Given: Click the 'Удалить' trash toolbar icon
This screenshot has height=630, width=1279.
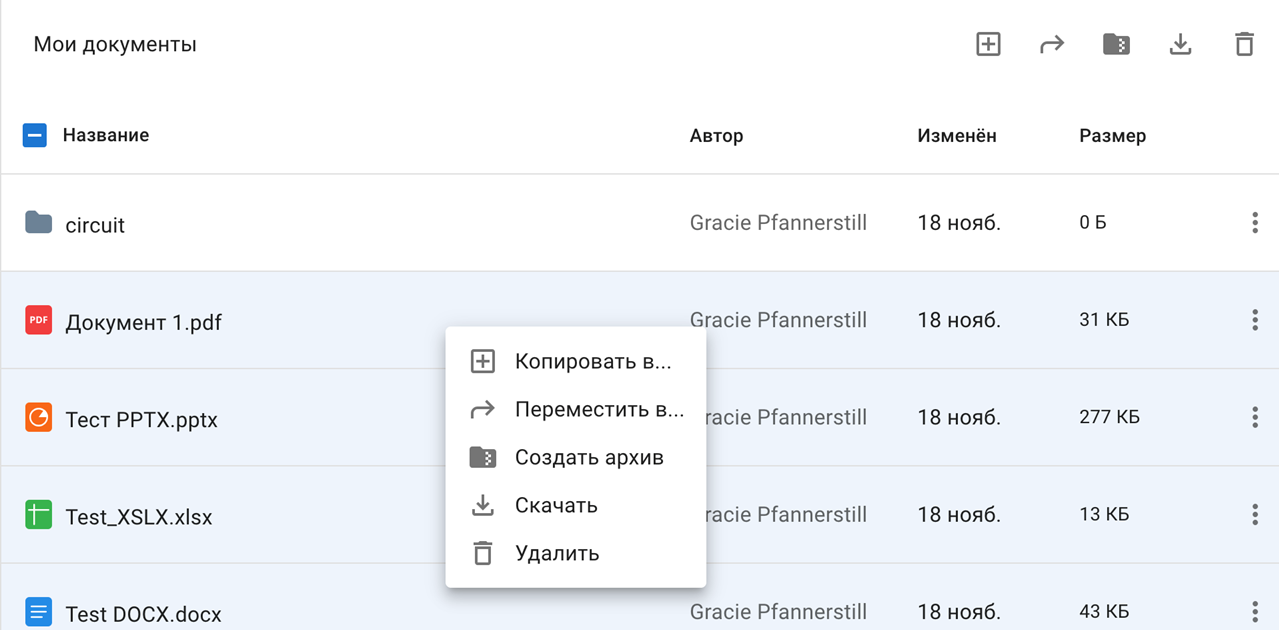Looking at the screenshot, I should [x=1244, y=44].
